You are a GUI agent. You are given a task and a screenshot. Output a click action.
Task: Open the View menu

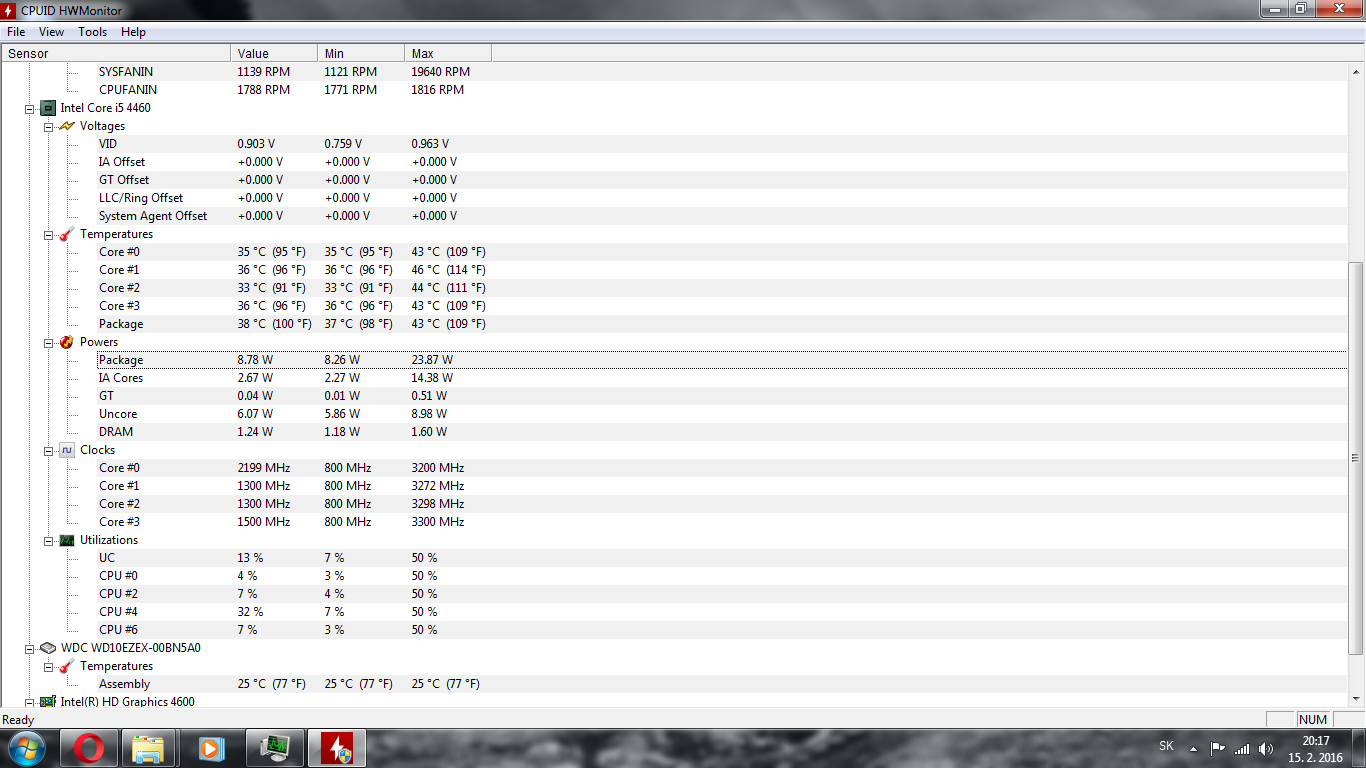click(51, 32)
